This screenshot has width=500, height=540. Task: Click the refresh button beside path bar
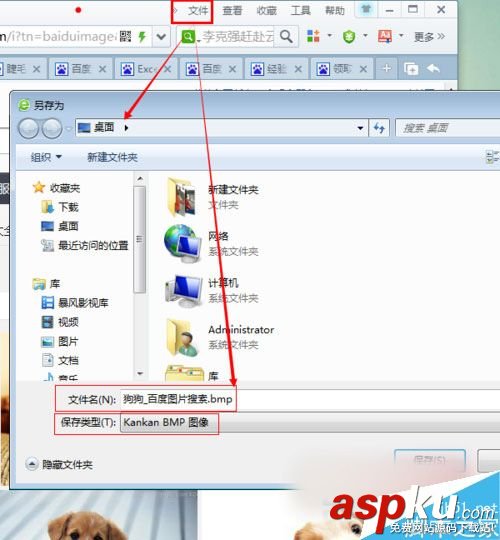pos(379,128)
